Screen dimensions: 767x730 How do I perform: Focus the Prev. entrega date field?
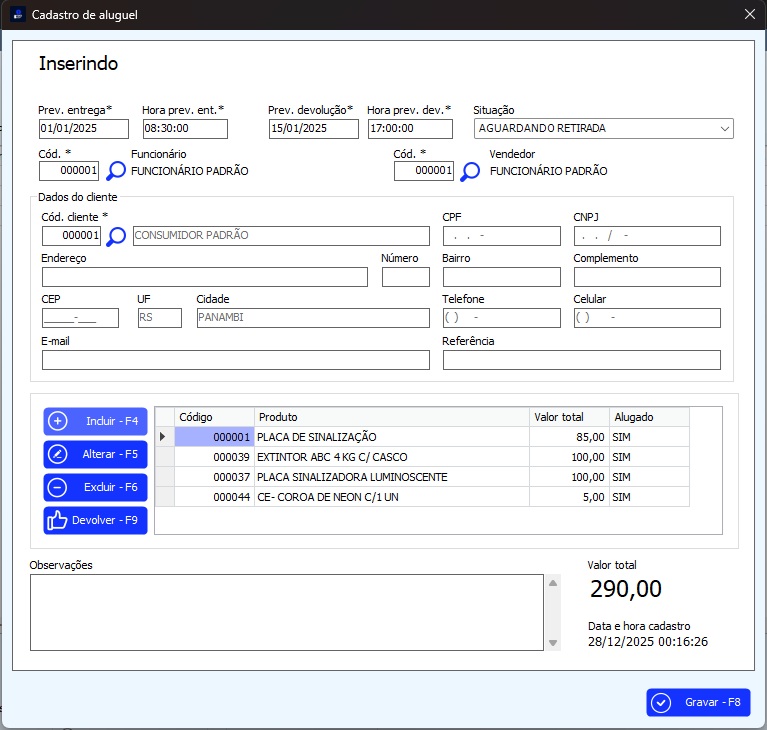pyautogui.click(x=83, y=129)
